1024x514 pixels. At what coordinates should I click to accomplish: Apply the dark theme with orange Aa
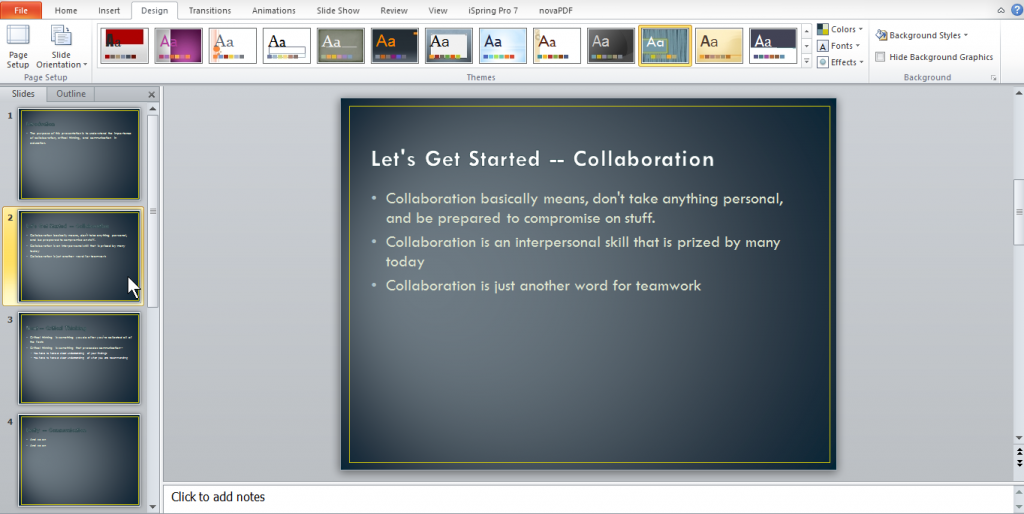coord(394,46)
